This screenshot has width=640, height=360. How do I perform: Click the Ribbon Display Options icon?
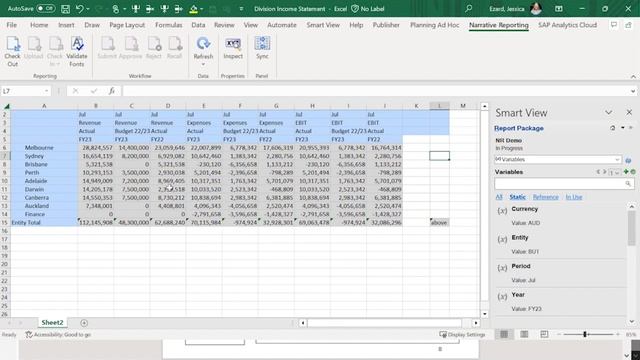559,9
